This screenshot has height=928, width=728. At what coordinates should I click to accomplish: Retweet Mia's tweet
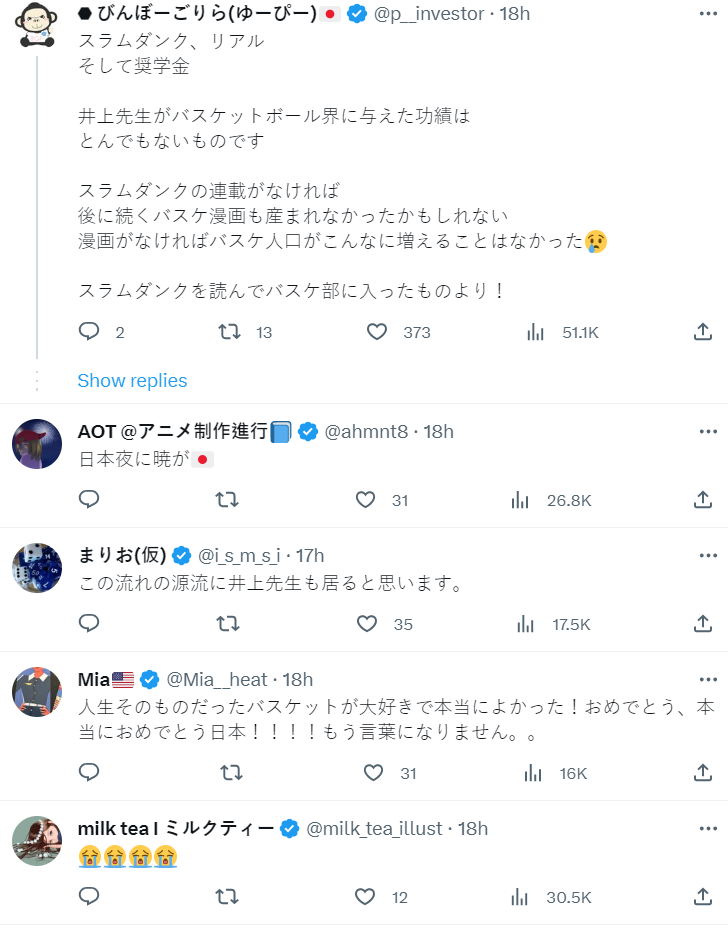[229, 772]
